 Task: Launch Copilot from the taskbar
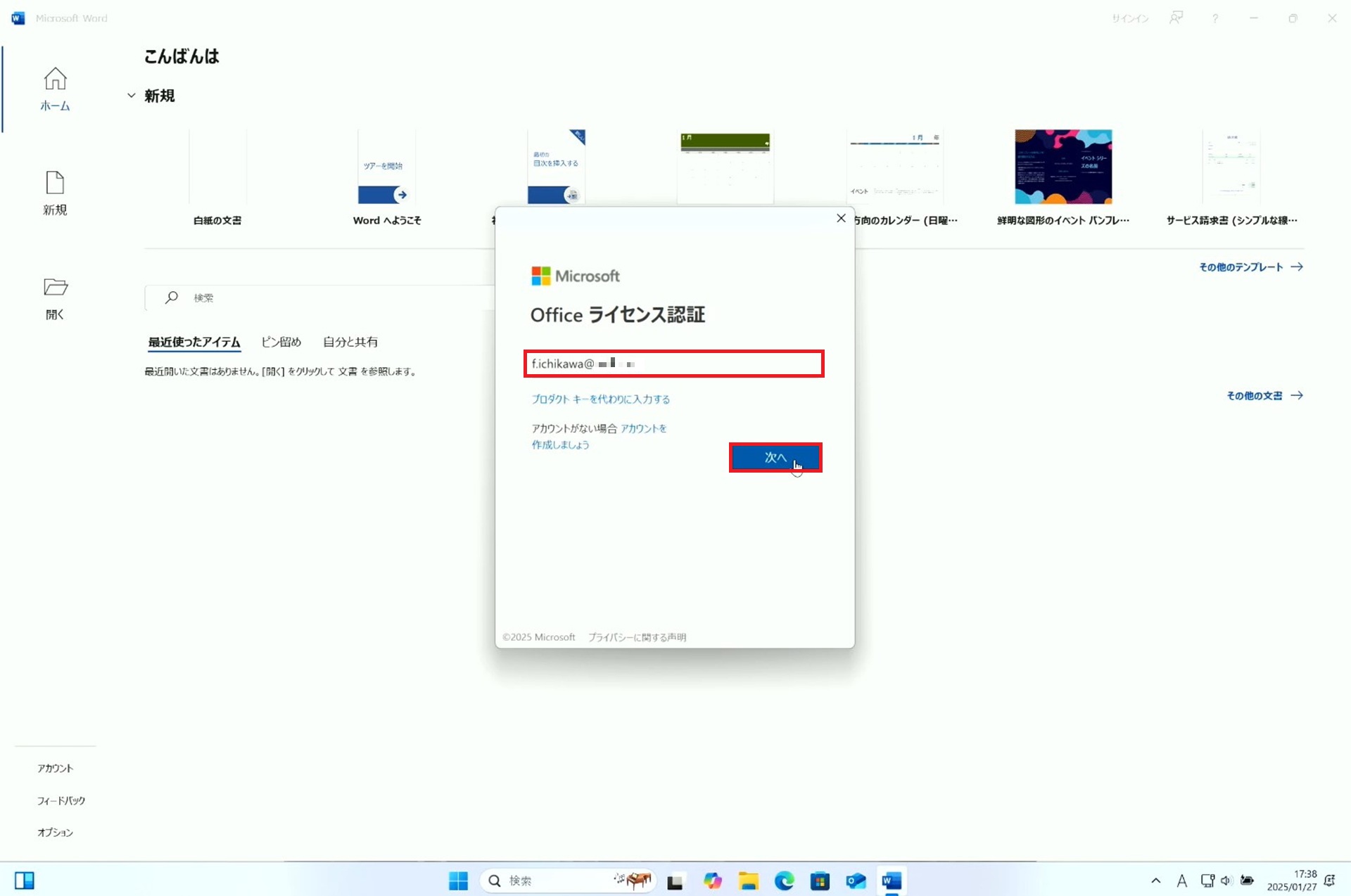pos(712,881)
